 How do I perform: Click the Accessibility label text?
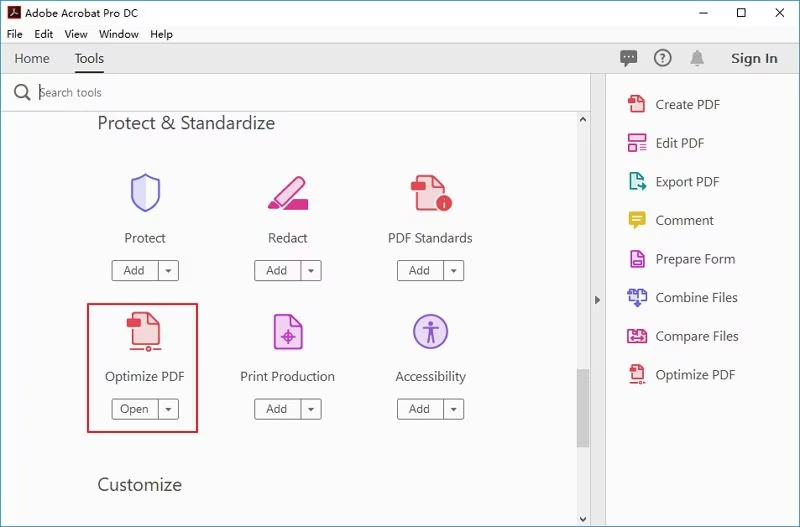click(430, 377)
